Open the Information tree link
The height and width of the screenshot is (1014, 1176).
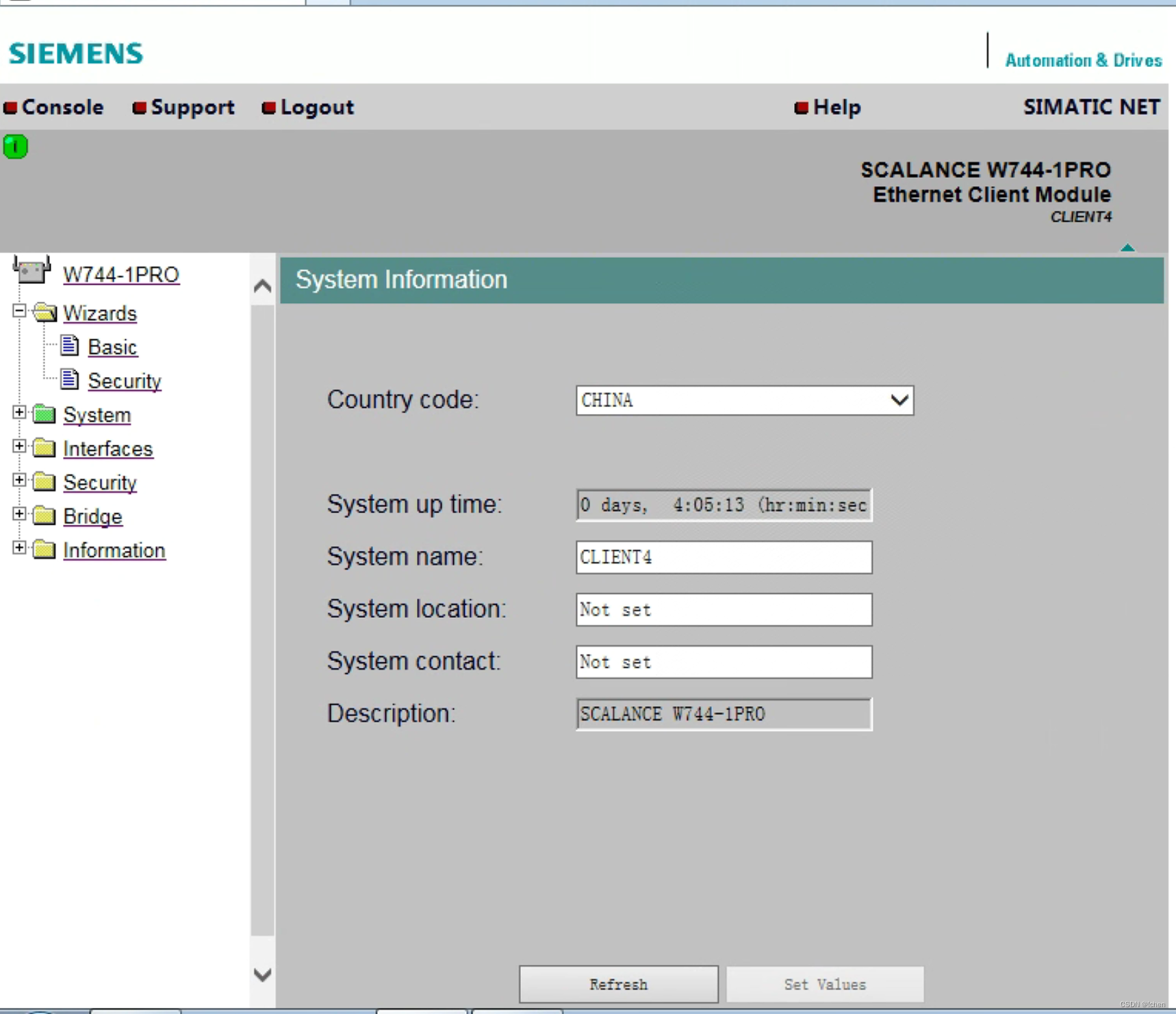point(114,551)
